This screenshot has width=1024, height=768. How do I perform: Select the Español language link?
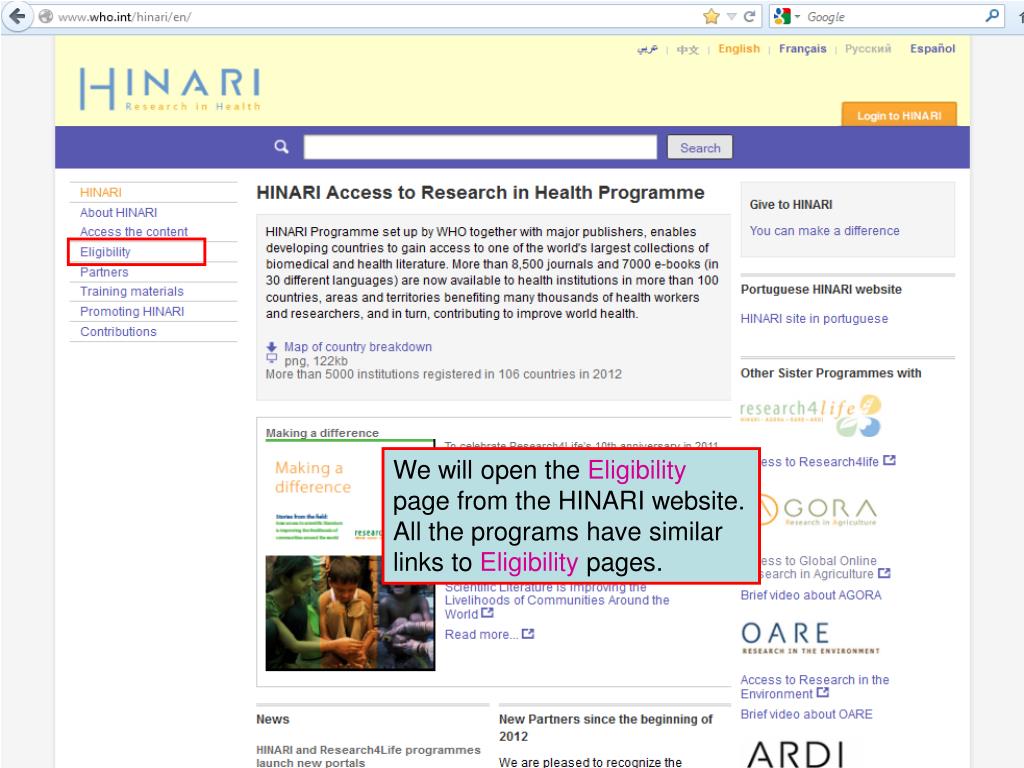pyautogui.click(x=932, y=49)
